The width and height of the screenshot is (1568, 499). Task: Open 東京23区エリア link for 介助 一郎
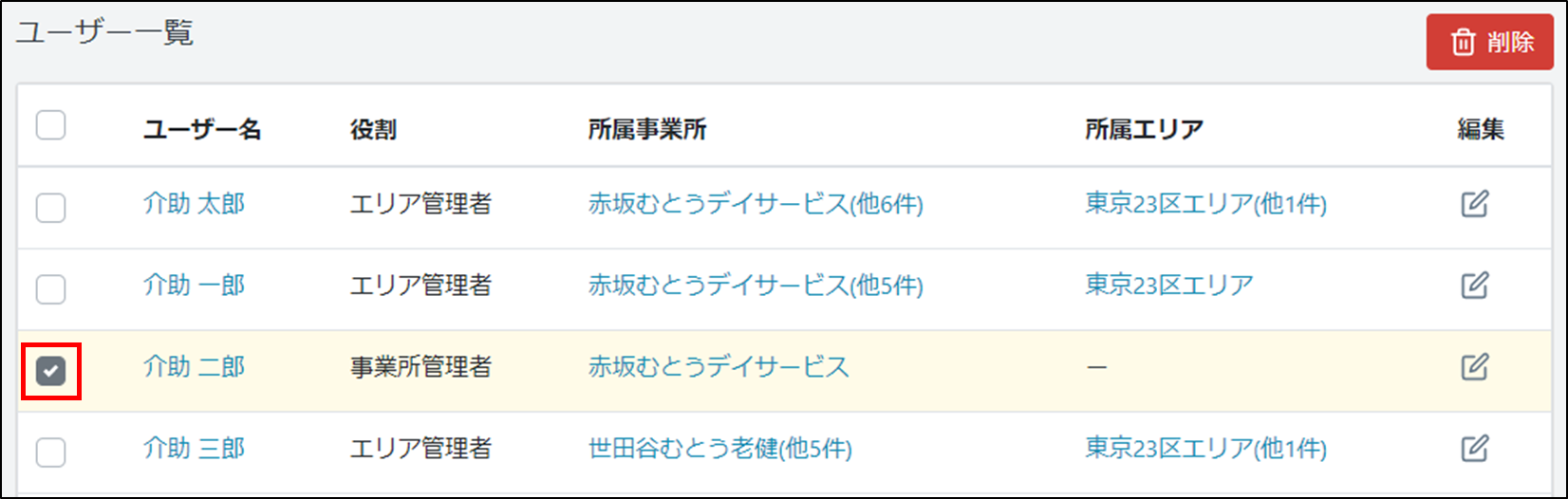click(x=1168, y=286)
